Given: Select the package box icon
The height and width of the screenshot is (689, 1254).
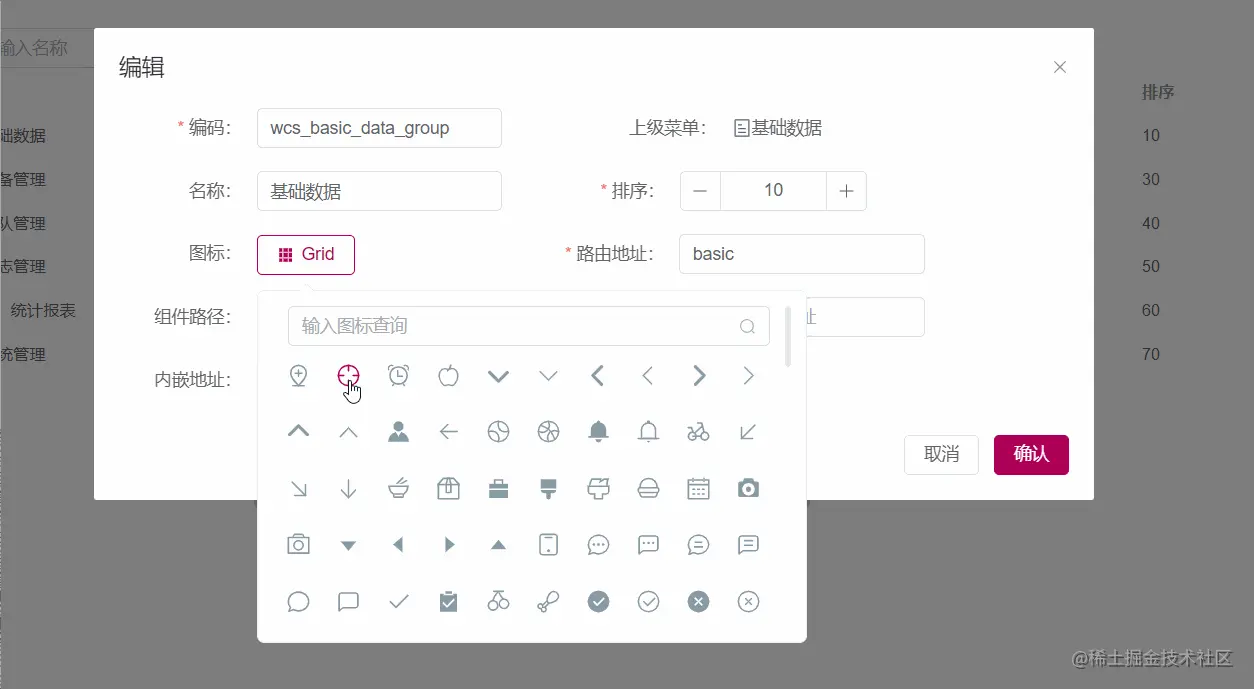Looking at the screenshot, I should (448, 488).
